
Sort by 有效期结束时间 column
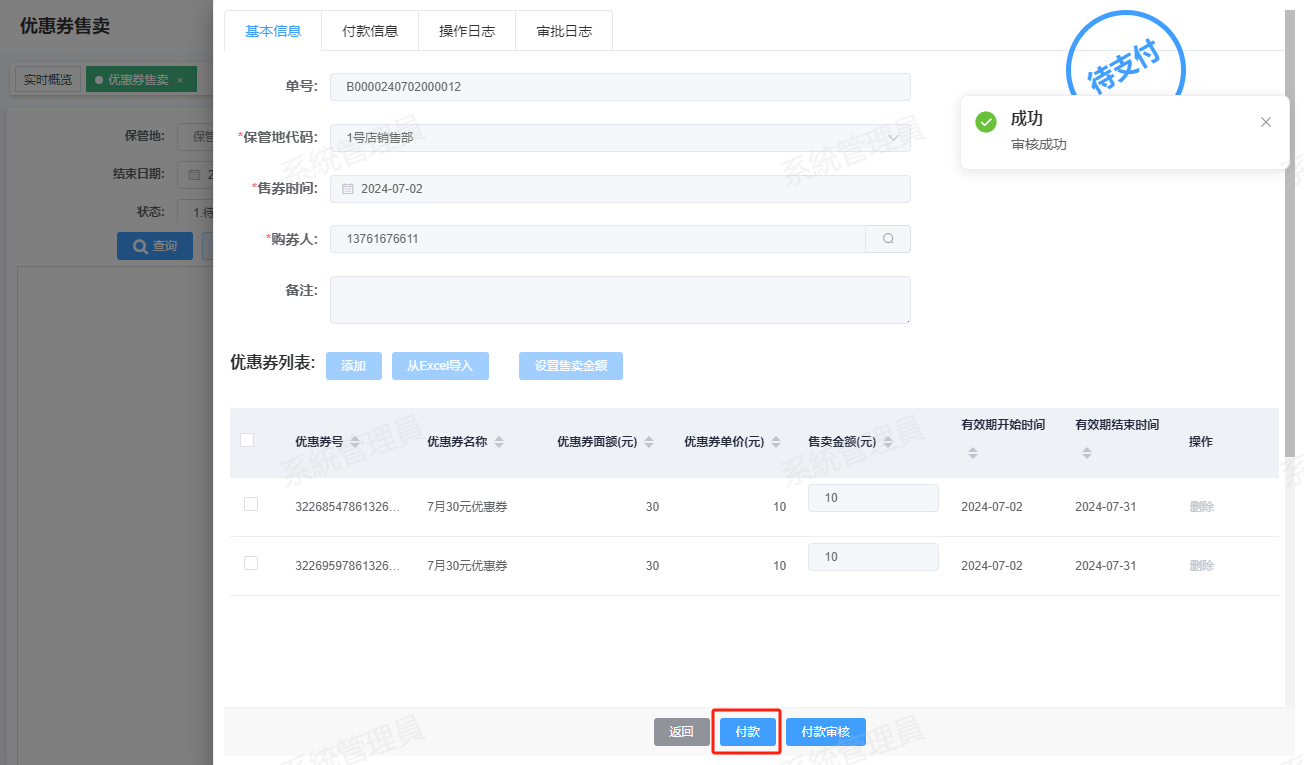1087,453
